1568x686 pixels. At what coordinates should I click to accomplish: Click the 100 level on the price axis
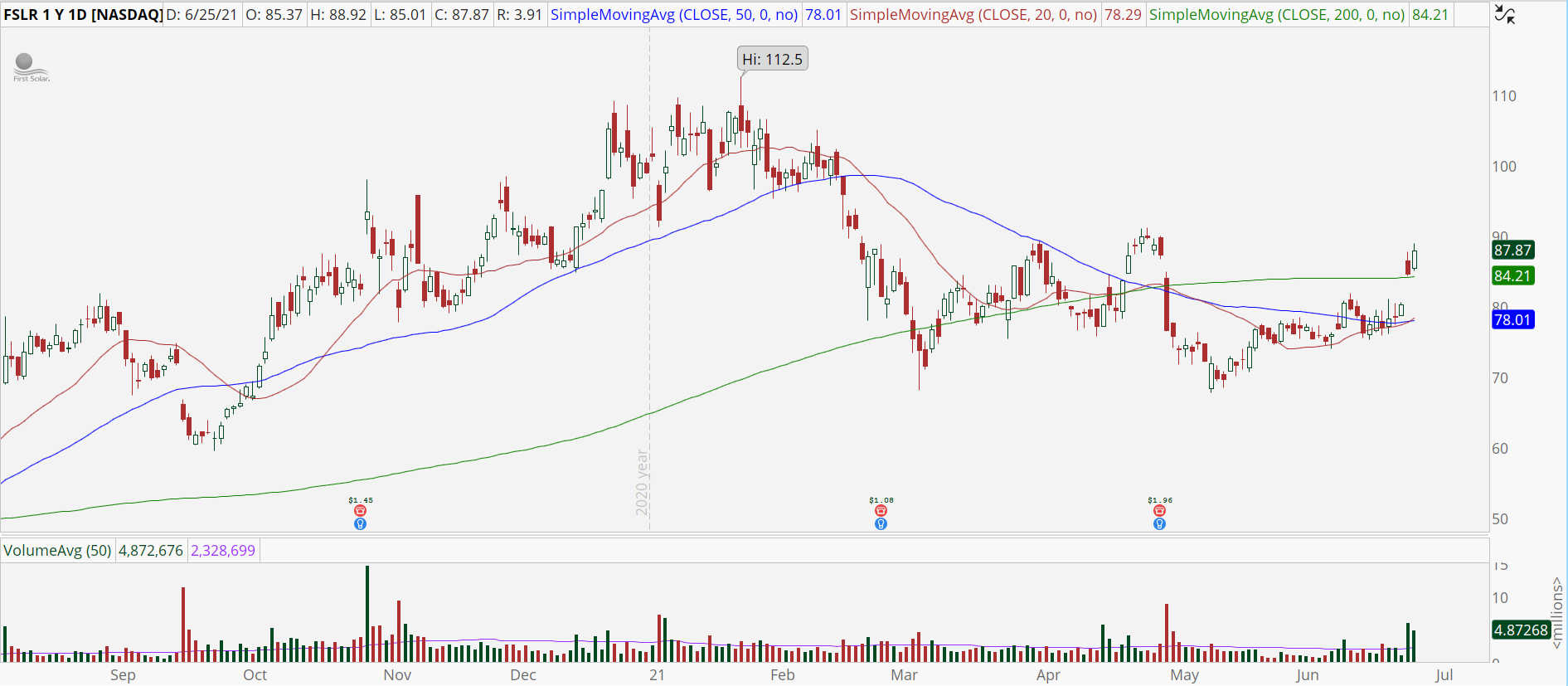(1504, 167)
